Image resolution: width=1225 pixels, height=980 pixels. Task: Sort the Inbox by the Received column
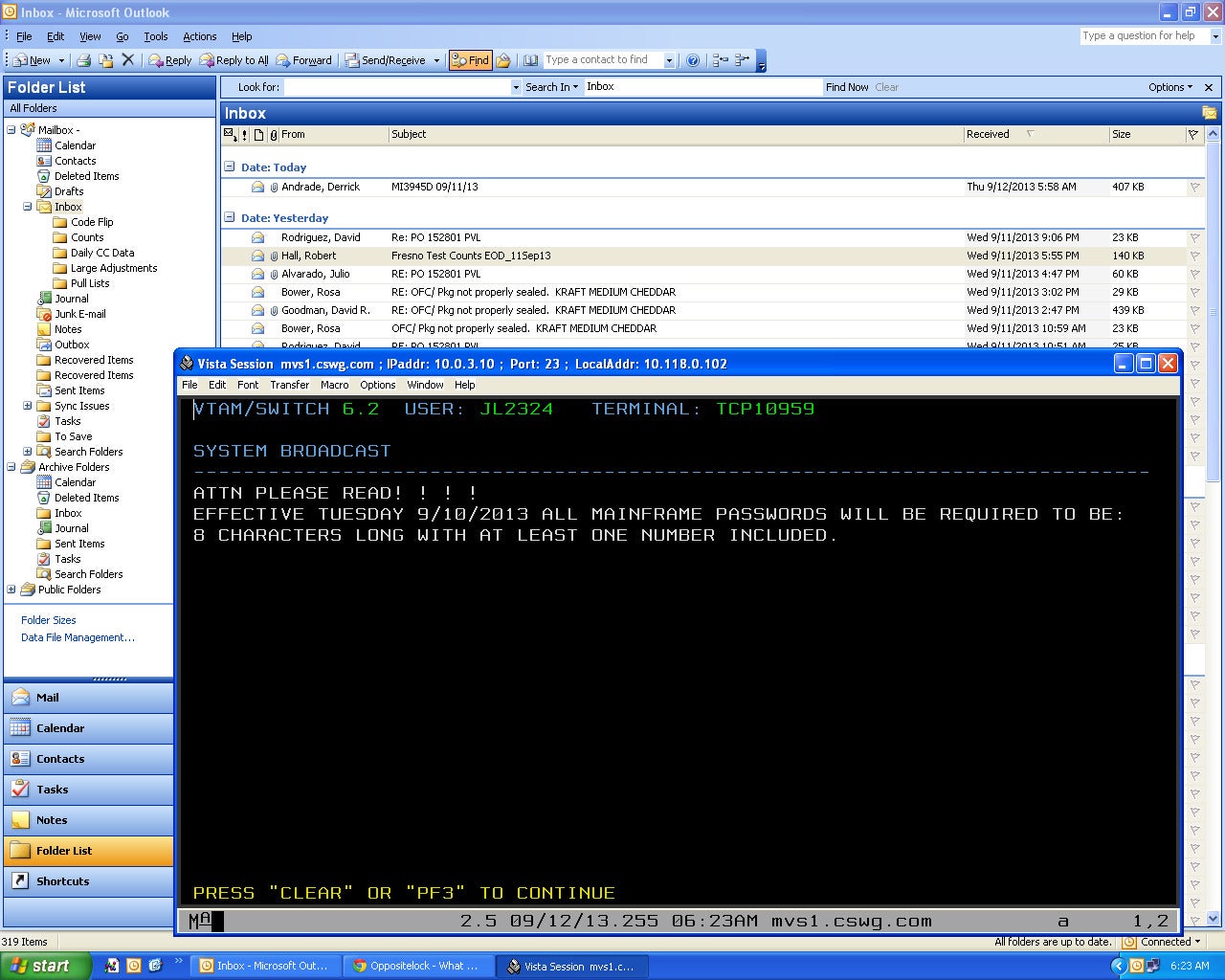(1036, 135)
